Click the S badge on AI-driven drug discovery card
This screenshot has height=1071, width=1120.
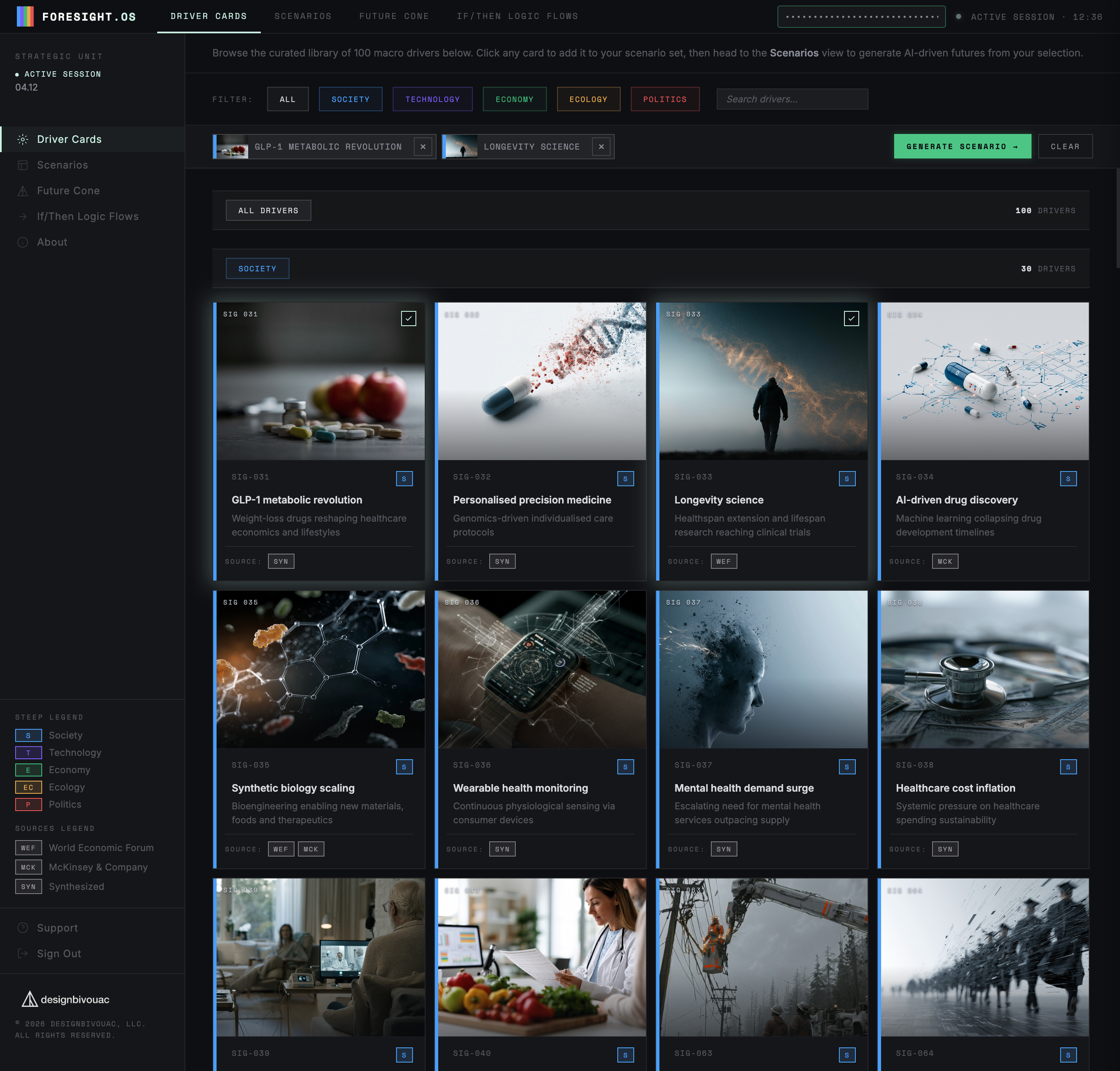point(1068,478)
